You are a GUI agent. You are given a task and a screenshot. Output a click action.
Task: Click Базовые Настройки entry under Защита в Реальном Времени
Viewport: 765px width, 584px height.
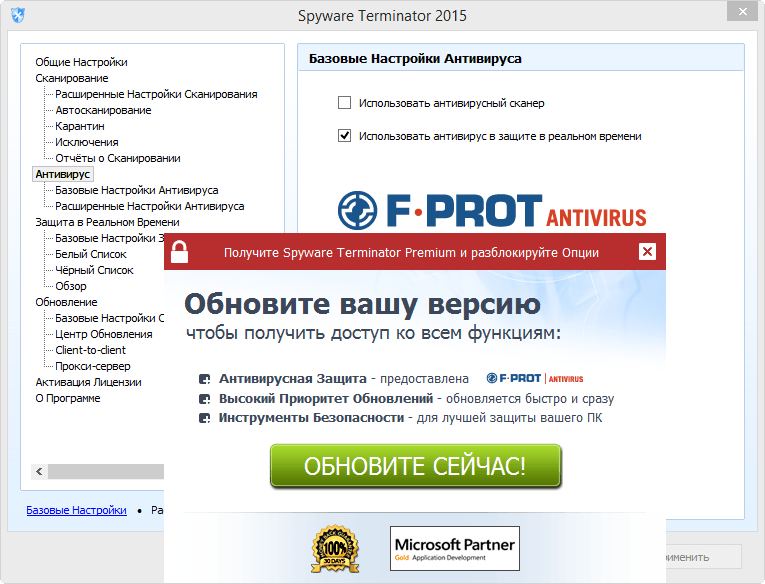coord(109,238)
